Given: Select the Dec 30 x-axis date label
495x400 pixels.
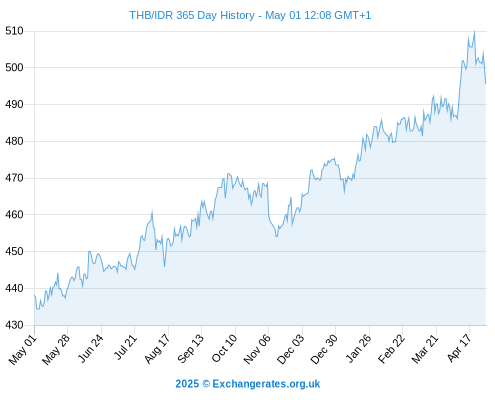Looking at the screenshot, I should (324, 348).
